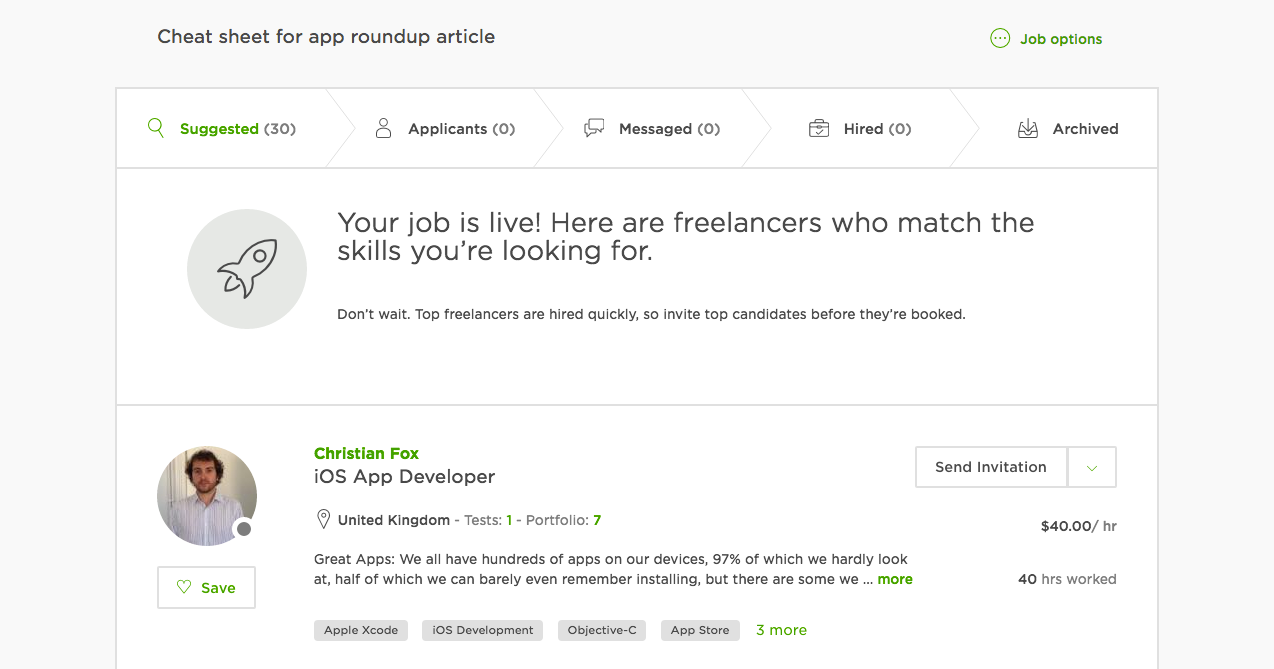Send Invitation to Christian Fox
The image size is (1274, 669).
991,467
